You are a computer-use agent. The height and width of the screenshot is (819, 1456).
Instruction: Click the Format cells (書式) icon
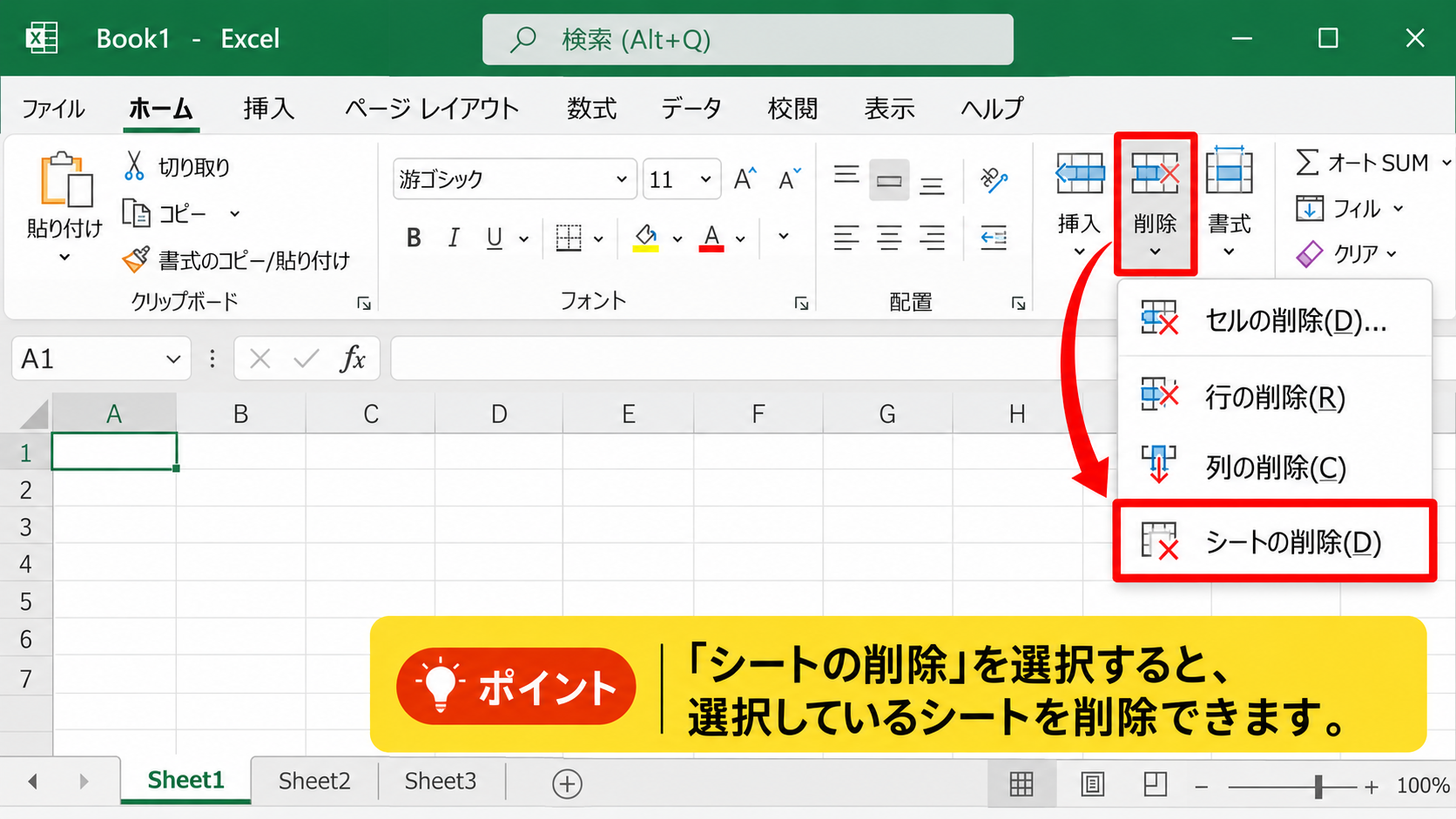[x=1229, y=171]
